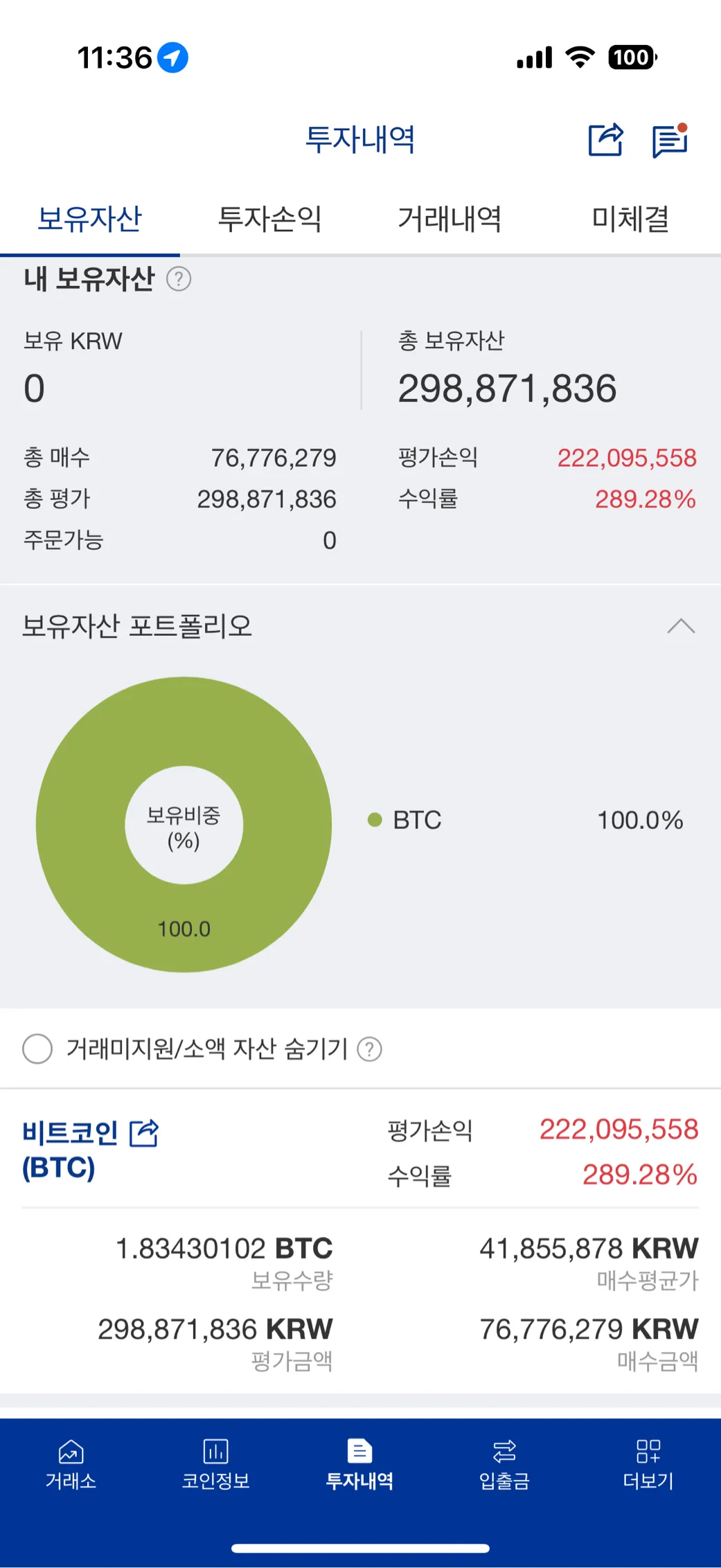Viewport: 721px width, 1568px height.
Task: Tap the green BTC legend dot
Action: pos(375,820)
